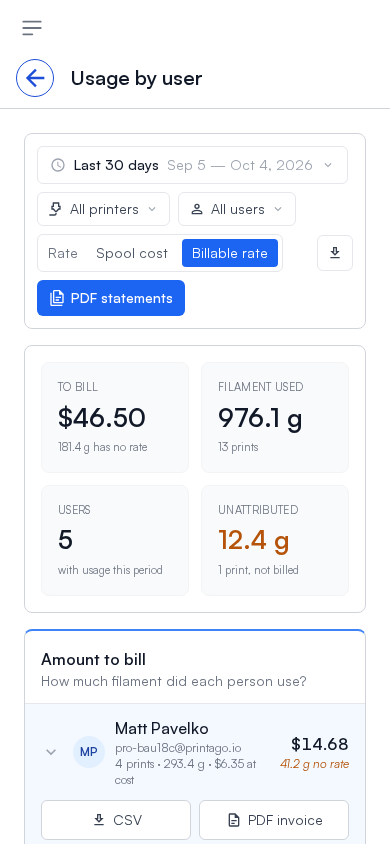390x844 pixels.
Task: Click Matt Pavelko's email address
Action: coord(178,748)
